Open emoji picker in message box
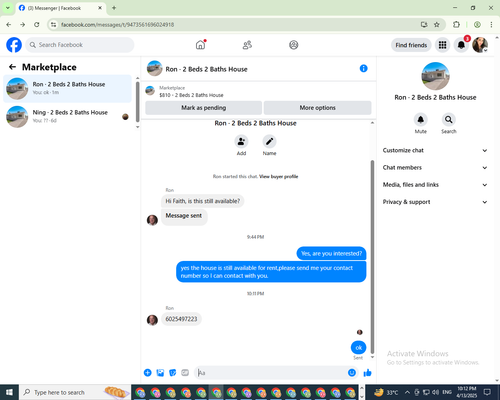 point(352,373)
